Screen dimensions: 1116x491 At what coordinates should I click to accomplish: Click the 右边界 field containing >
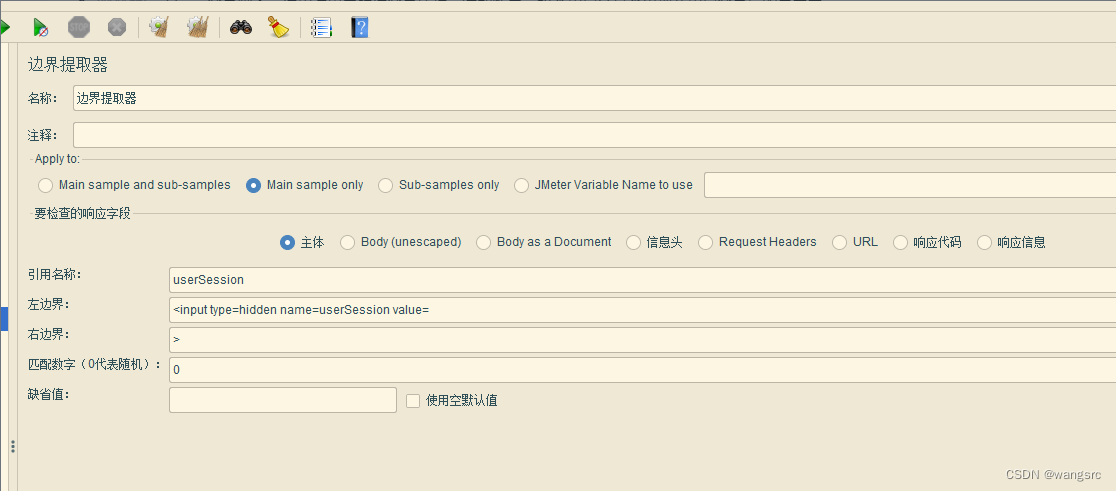[643, 340]
